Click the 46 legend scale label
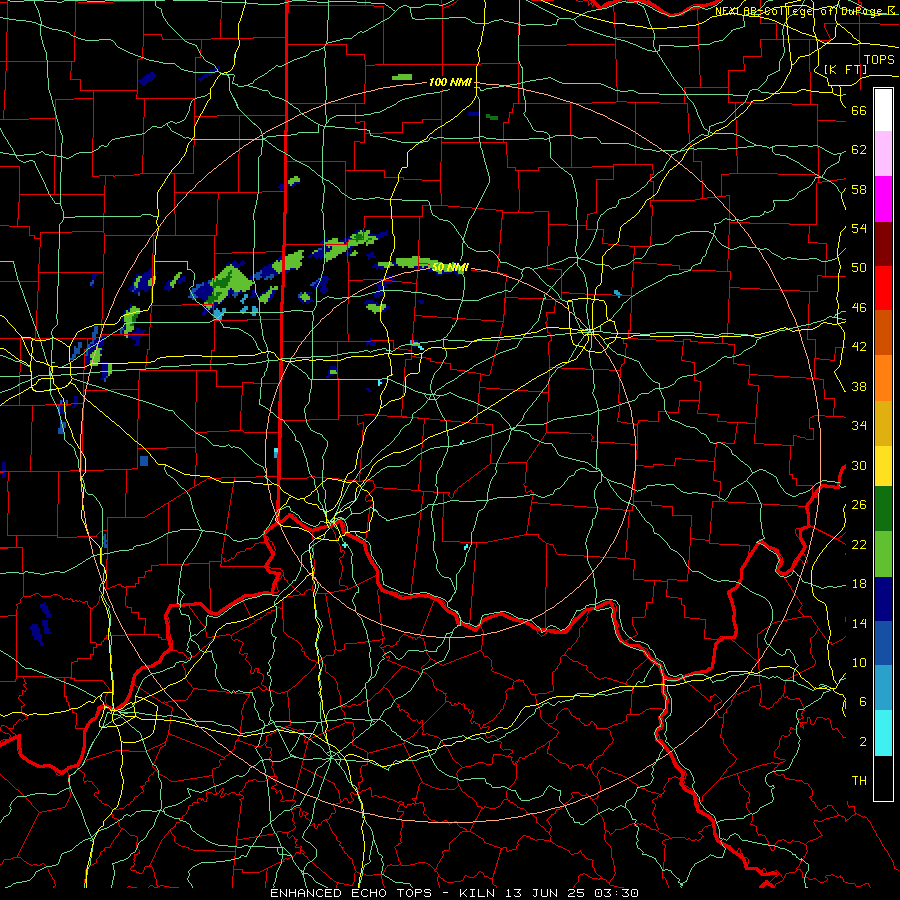This screenshot has height=900, width=900. point(859,308)
